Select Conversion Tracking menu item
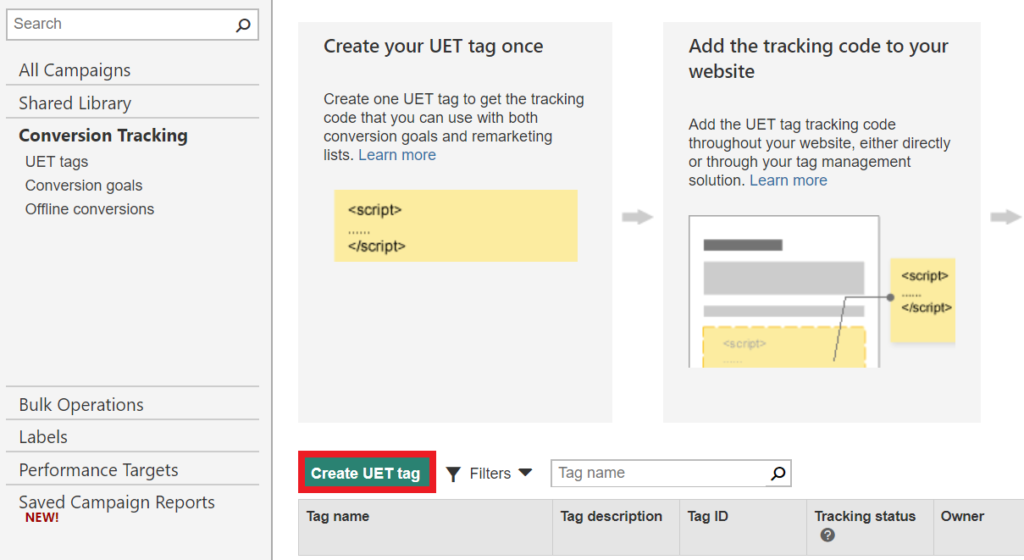Screen dimensions: 1024x560 click(103, 136)
